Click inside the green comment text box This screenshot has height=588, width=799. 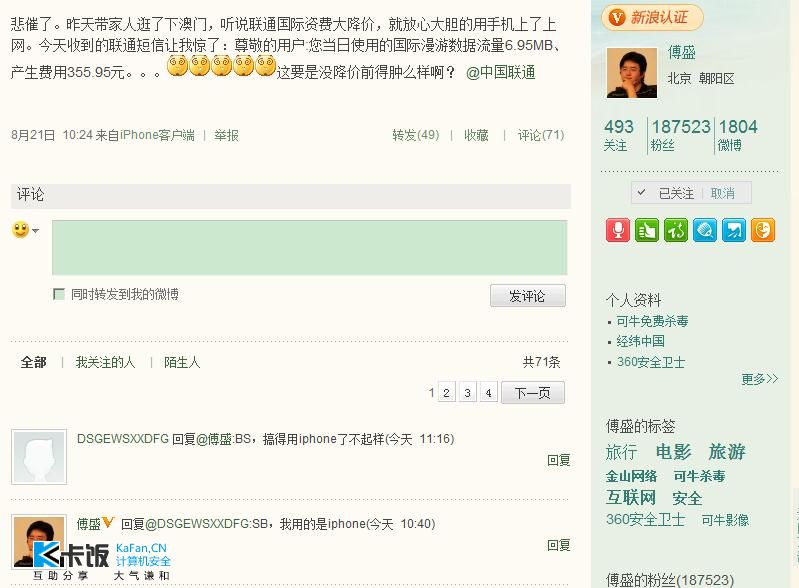click(309, 248)
